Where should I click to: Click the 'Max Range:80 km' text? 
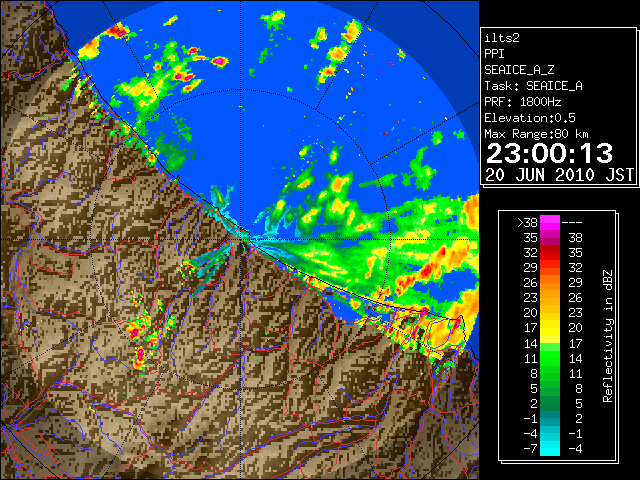click(x=536, y=134)
